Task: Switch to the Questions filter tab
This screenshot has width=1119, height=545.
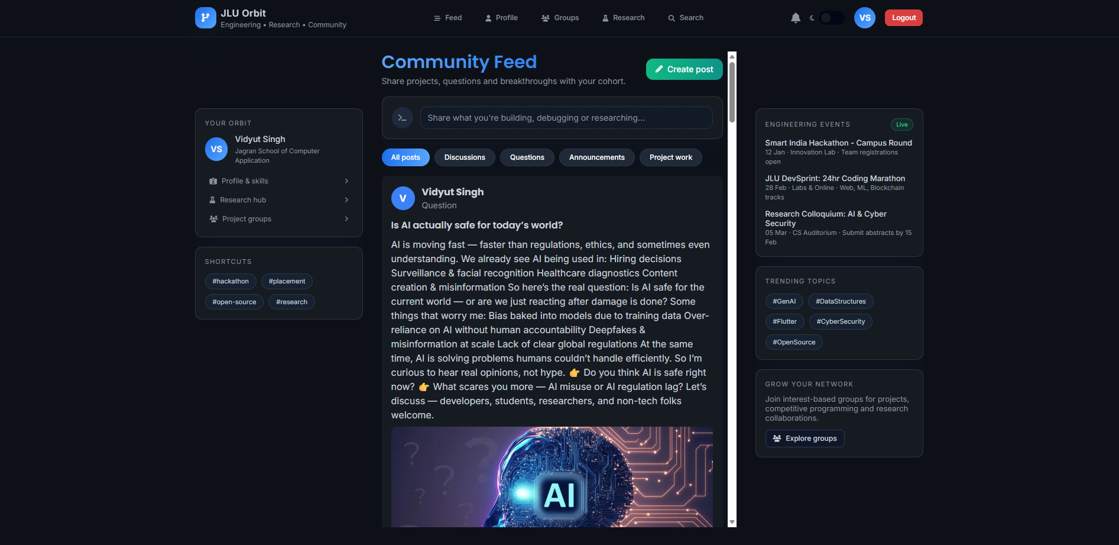Action: tap(527, 157)
